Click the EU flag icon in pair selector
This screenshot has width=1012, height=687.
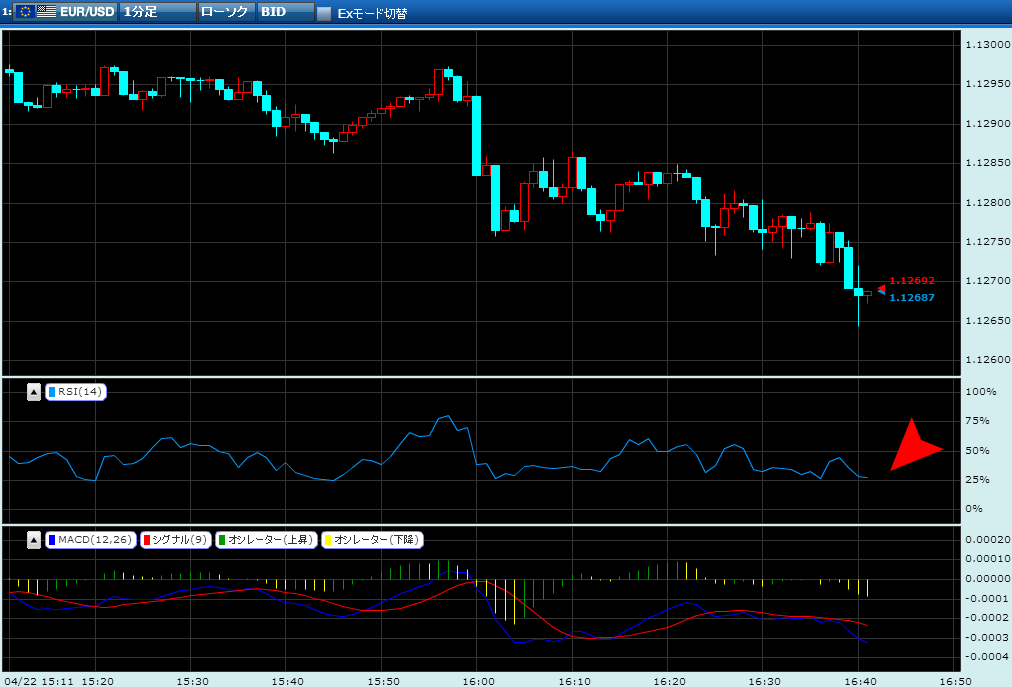tap(25, 12)
